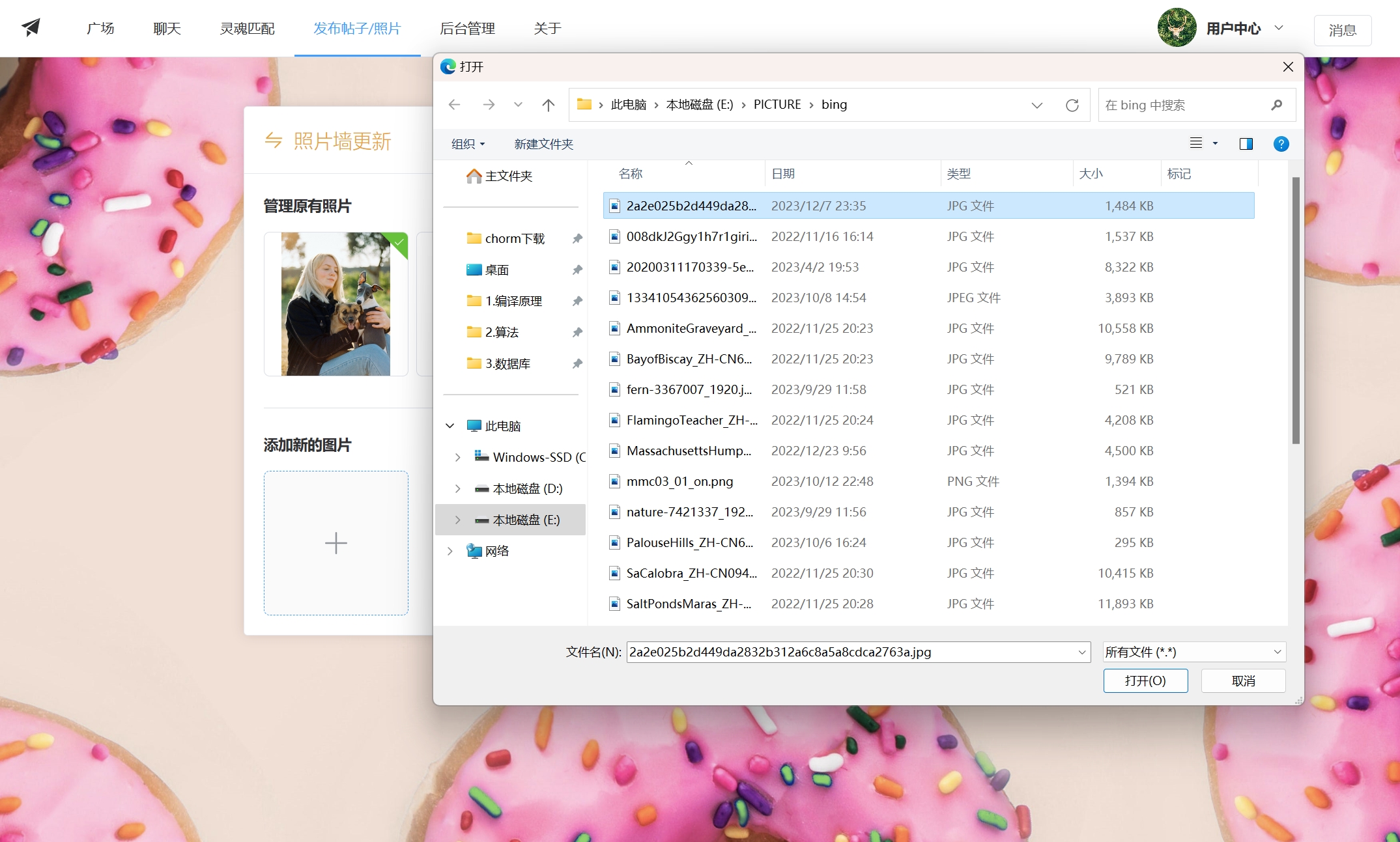
Task: Click the paper plane logo icon
Action: [x=31, y=27]
